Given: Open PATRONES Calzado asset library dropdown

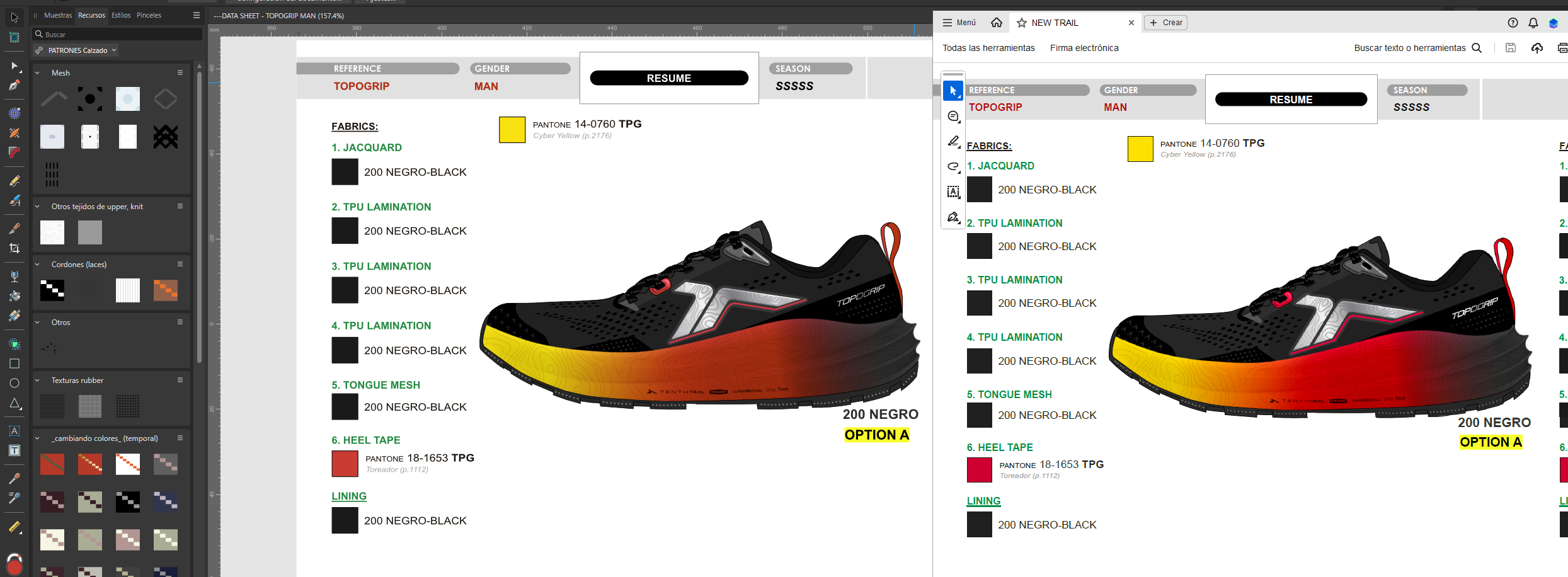Looking at the screenshot, I should point(76,50).
